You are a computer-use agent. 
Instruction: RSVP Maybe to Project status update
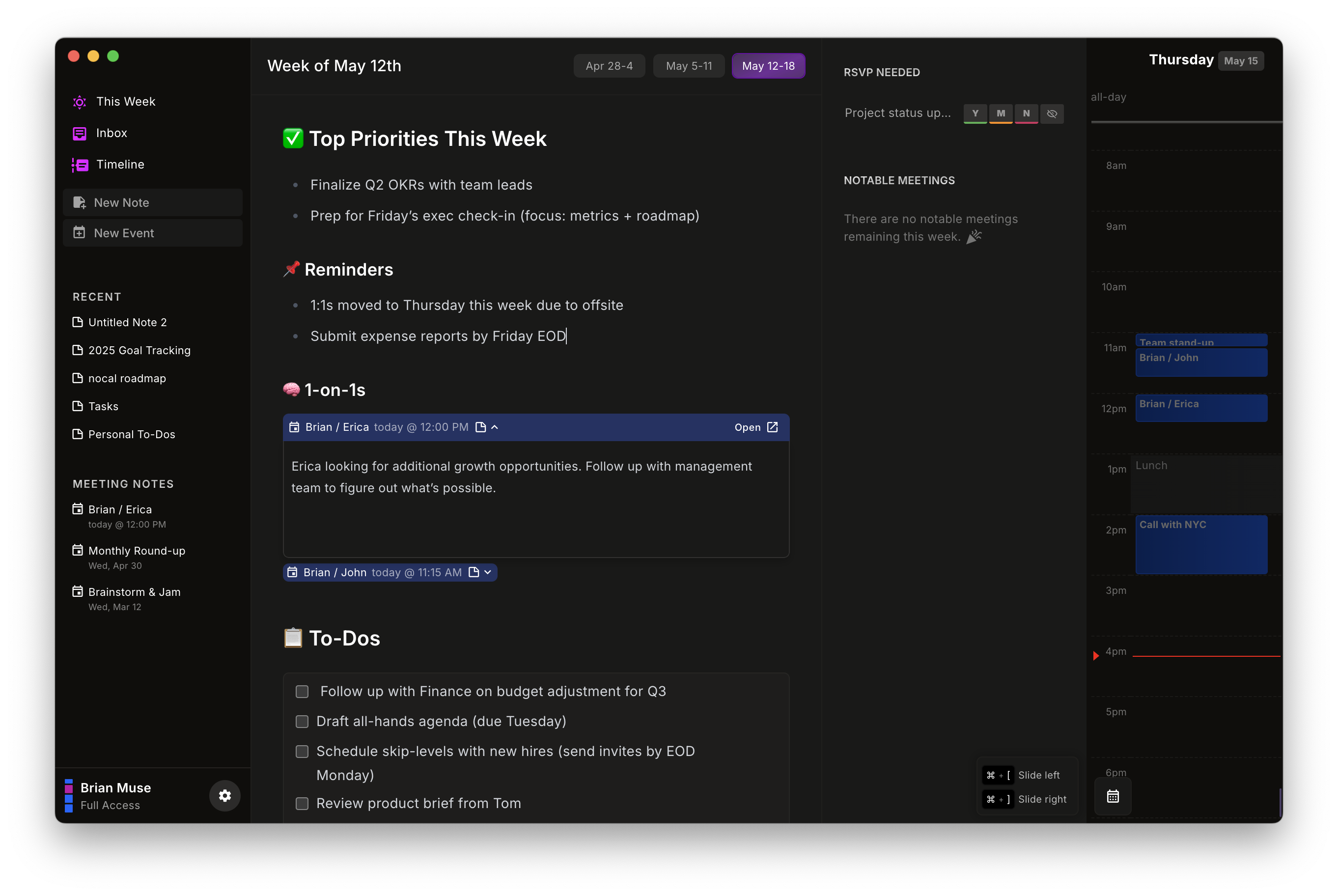[1001, 113]
